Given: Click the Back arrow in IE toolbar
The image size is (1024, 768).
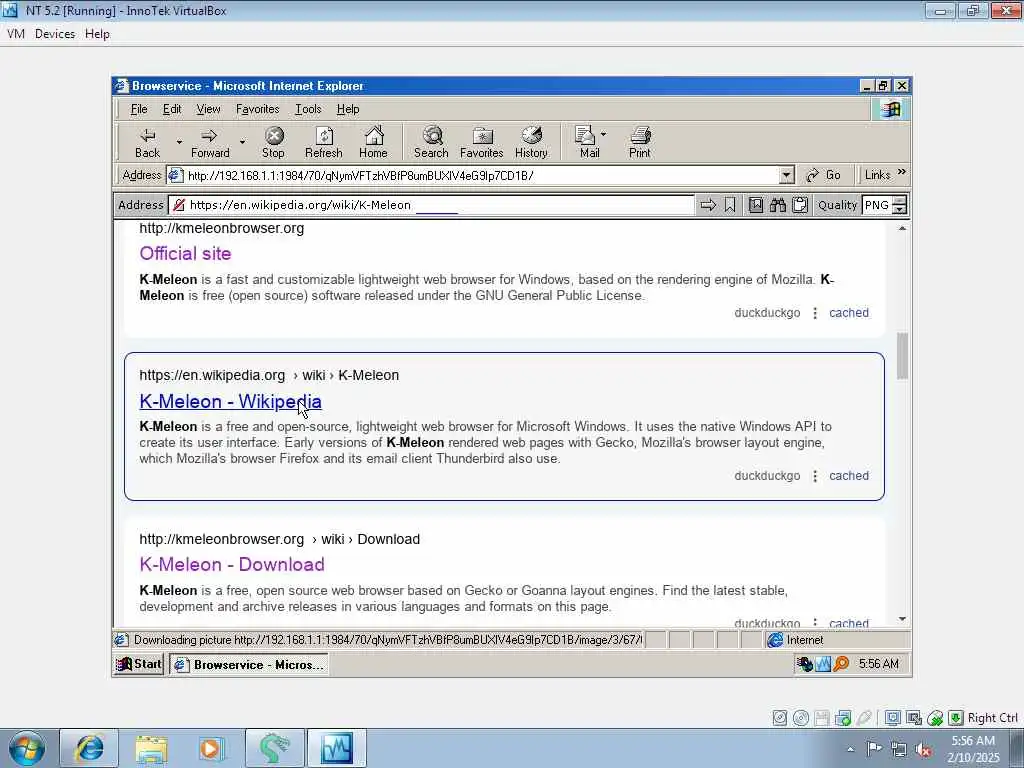Looking at the screenshot, I should click(148, 142).
